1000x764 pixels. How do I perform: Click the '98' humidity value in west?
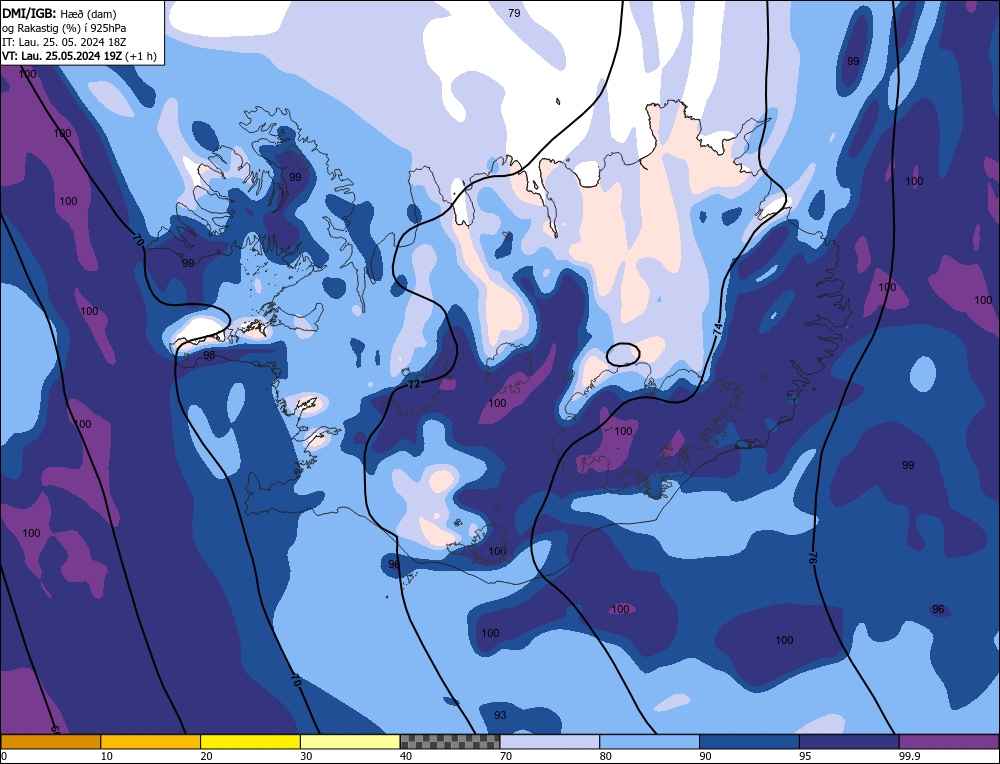(x=209, y=355)
